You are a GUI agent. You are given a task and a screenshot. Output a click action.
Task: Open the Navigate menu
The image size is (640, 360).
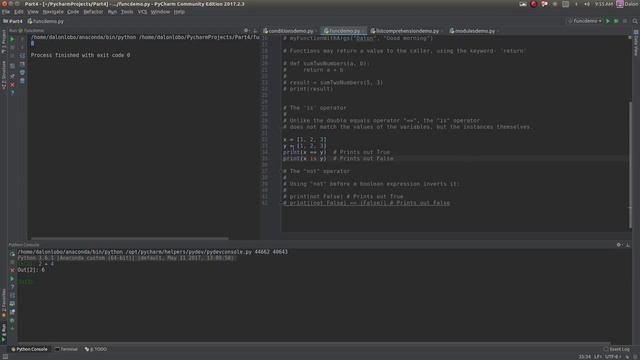tap(53, 12)
